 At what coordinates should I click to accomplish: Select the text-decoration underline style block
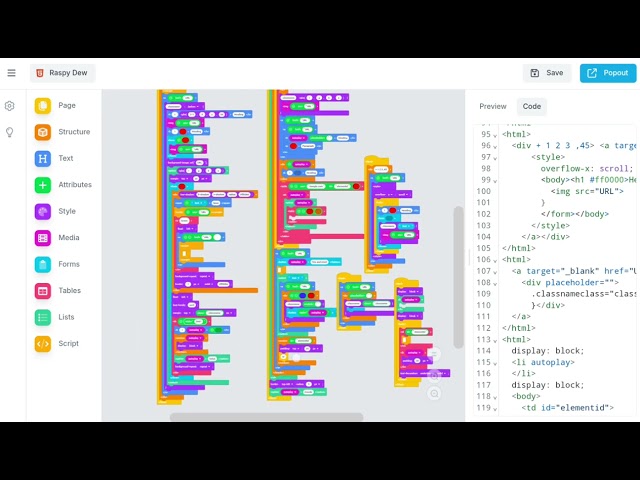424,373
